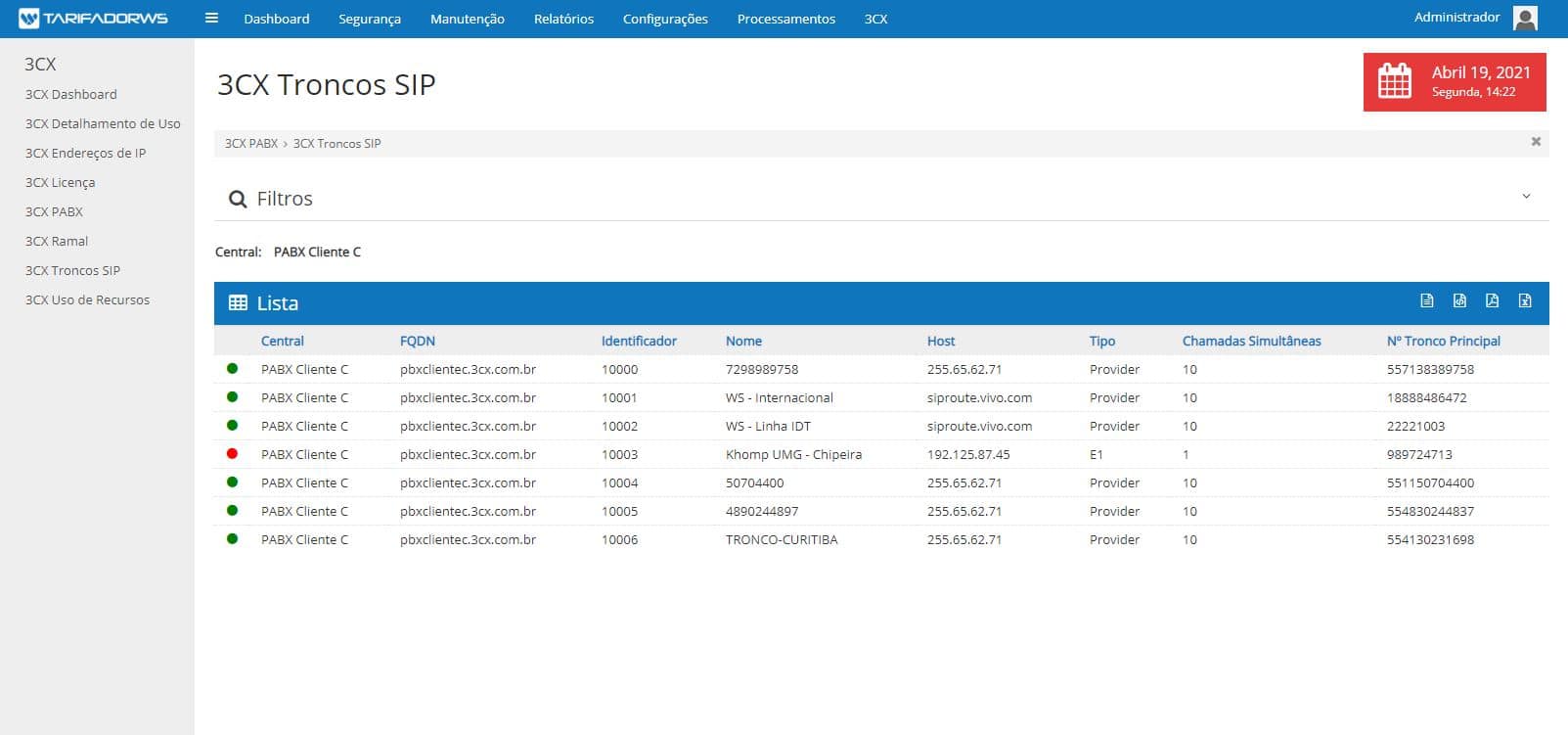Click green status dot for trunk 10004
1568x735 pixels.
click(232, 482)
